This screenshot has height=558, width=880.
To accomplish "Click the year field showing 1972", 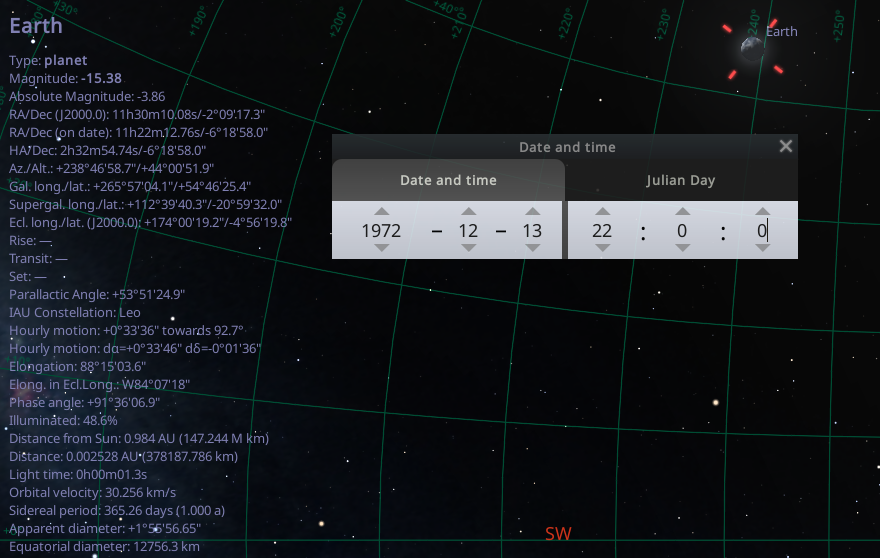I will (382, 231).
